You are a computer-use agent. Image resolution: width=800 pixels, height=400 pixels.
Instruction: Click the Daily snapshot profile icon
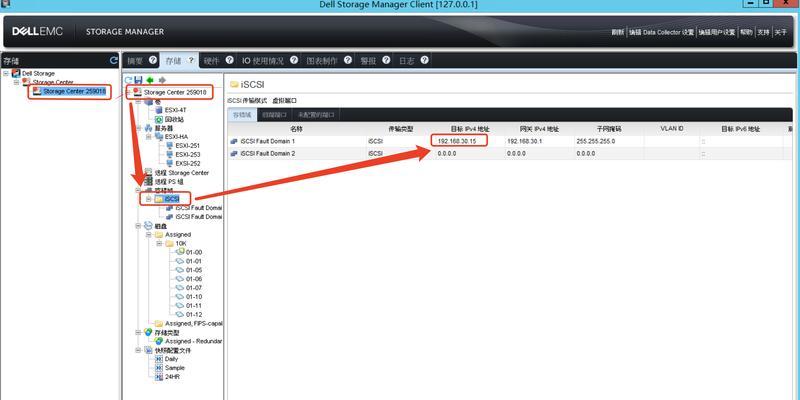[159, 359]
